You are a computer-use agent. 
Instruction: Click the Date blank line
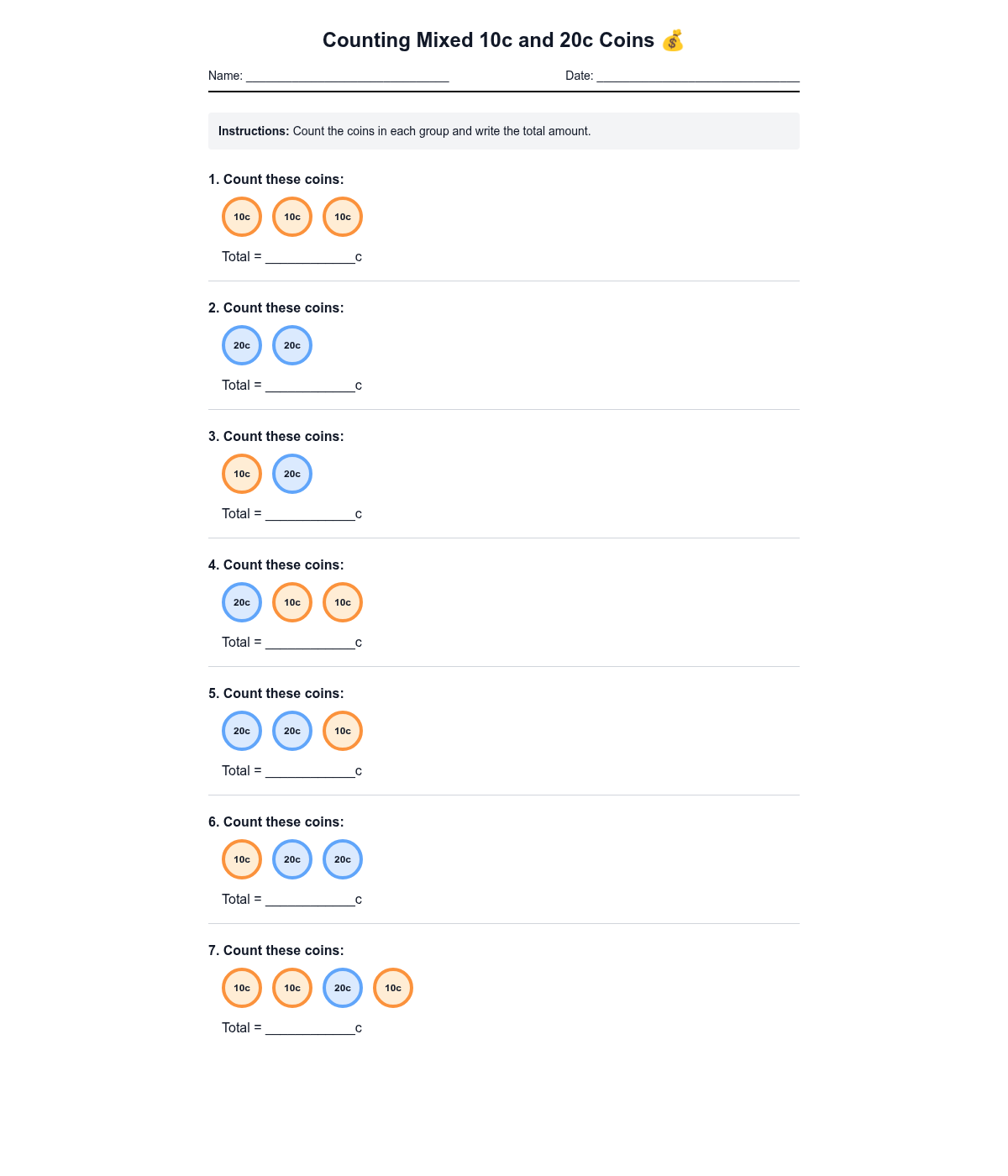(x=697, y=76)
